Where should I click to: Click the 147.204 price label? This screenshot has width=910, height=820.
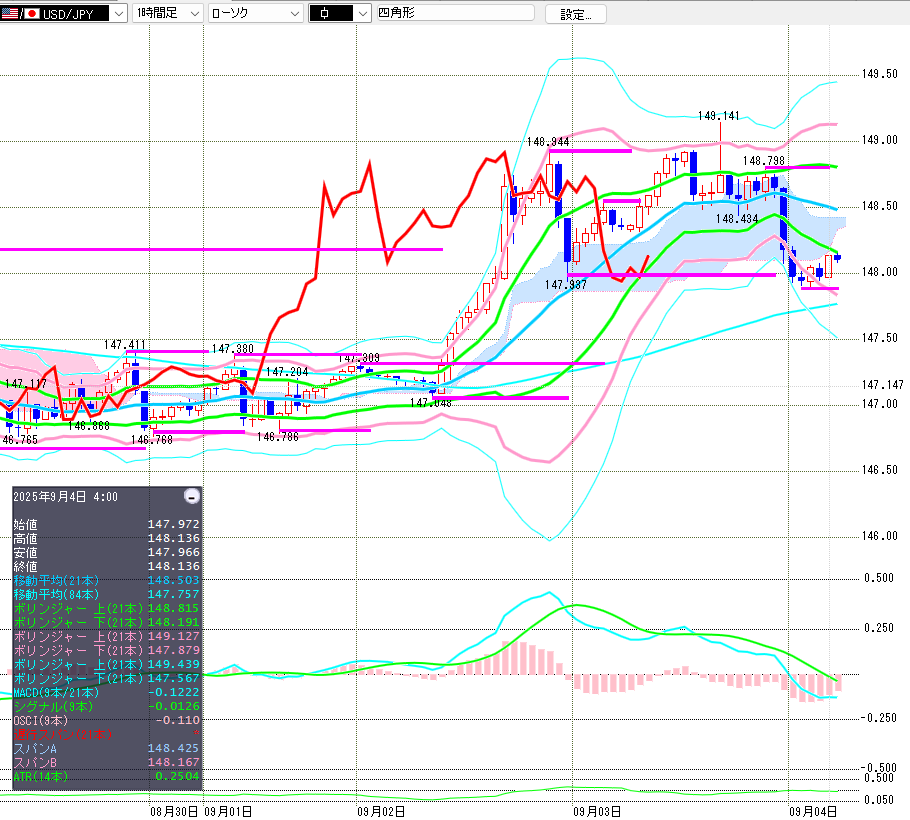click(287, 371)
